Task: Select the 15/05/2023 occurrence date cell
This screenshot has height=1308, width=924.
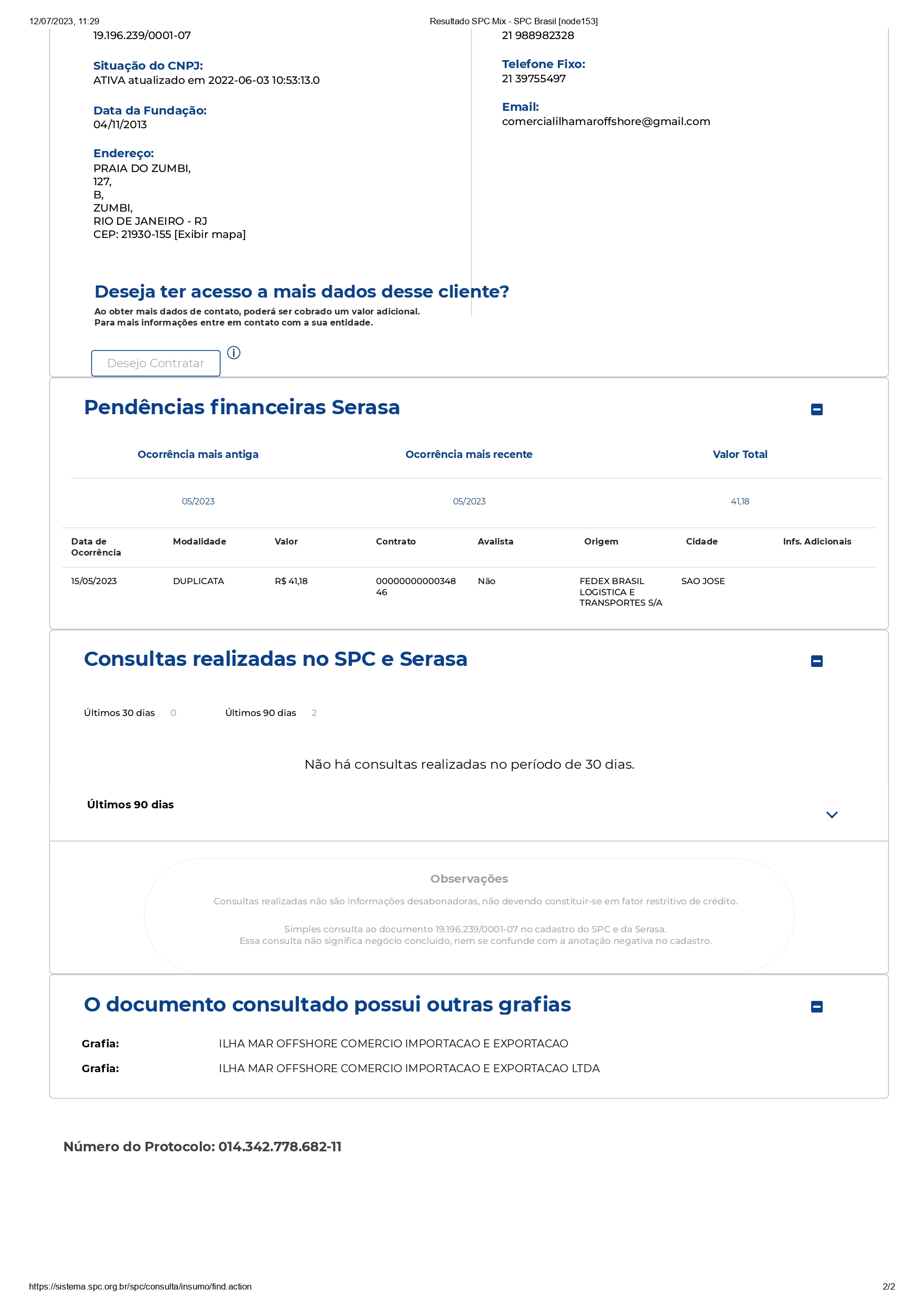Action: click(x=94, y=581)
